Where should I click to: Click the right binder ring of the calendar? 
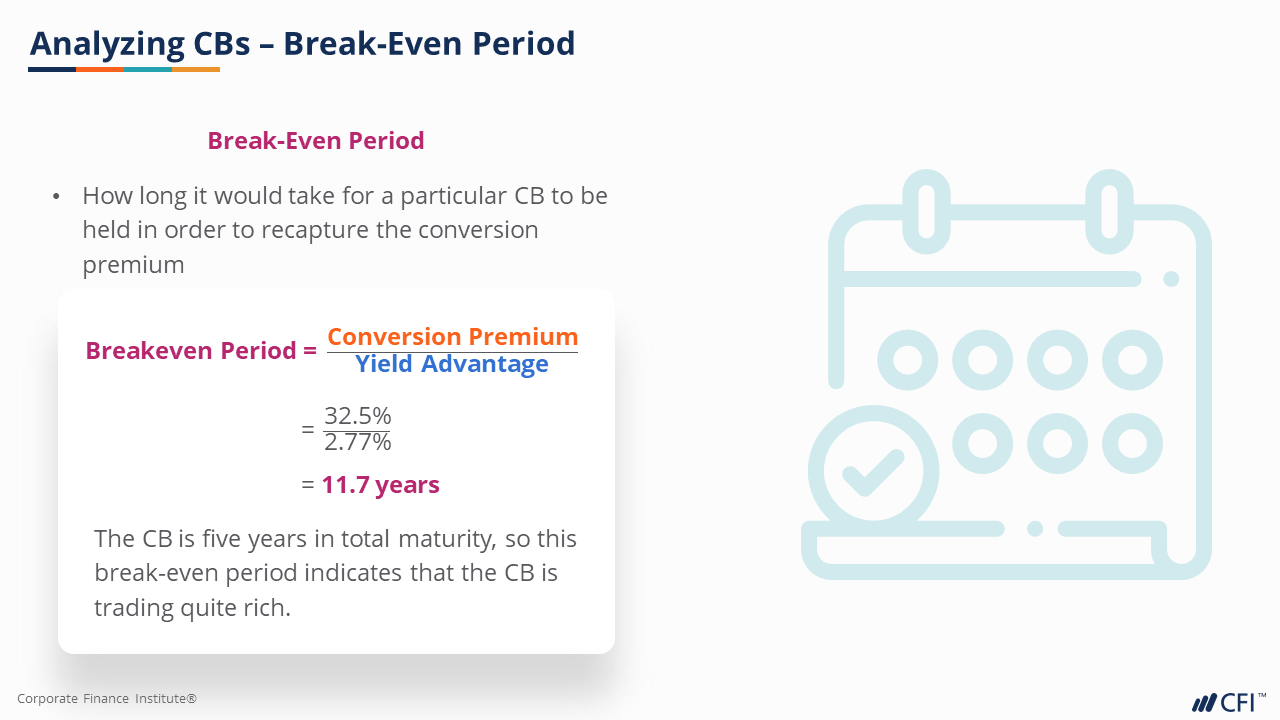click(1109, 208)
